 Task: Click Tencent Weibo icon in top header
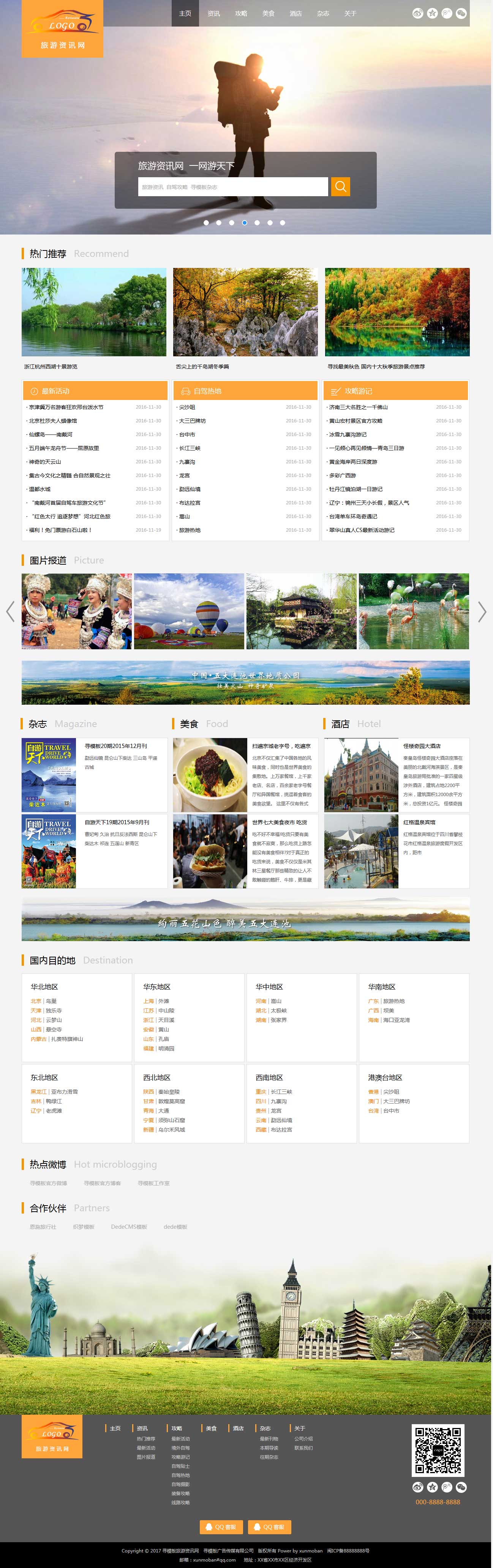click(x=447, y=13)
